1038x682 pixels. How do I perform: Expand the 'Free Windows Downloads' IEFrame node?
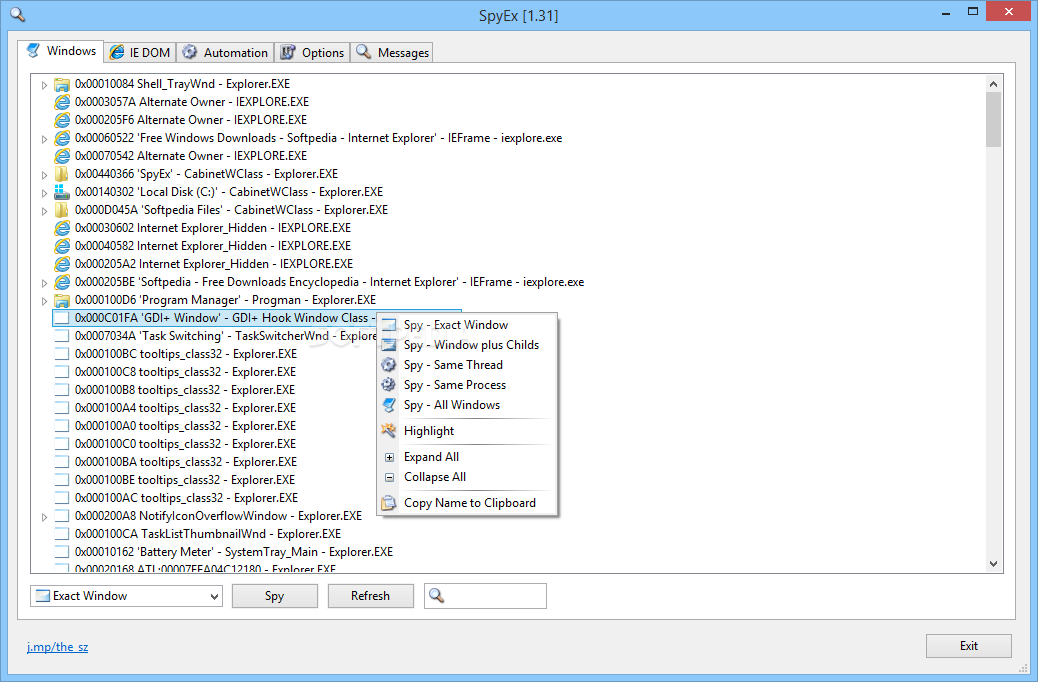tap(44, 139)
